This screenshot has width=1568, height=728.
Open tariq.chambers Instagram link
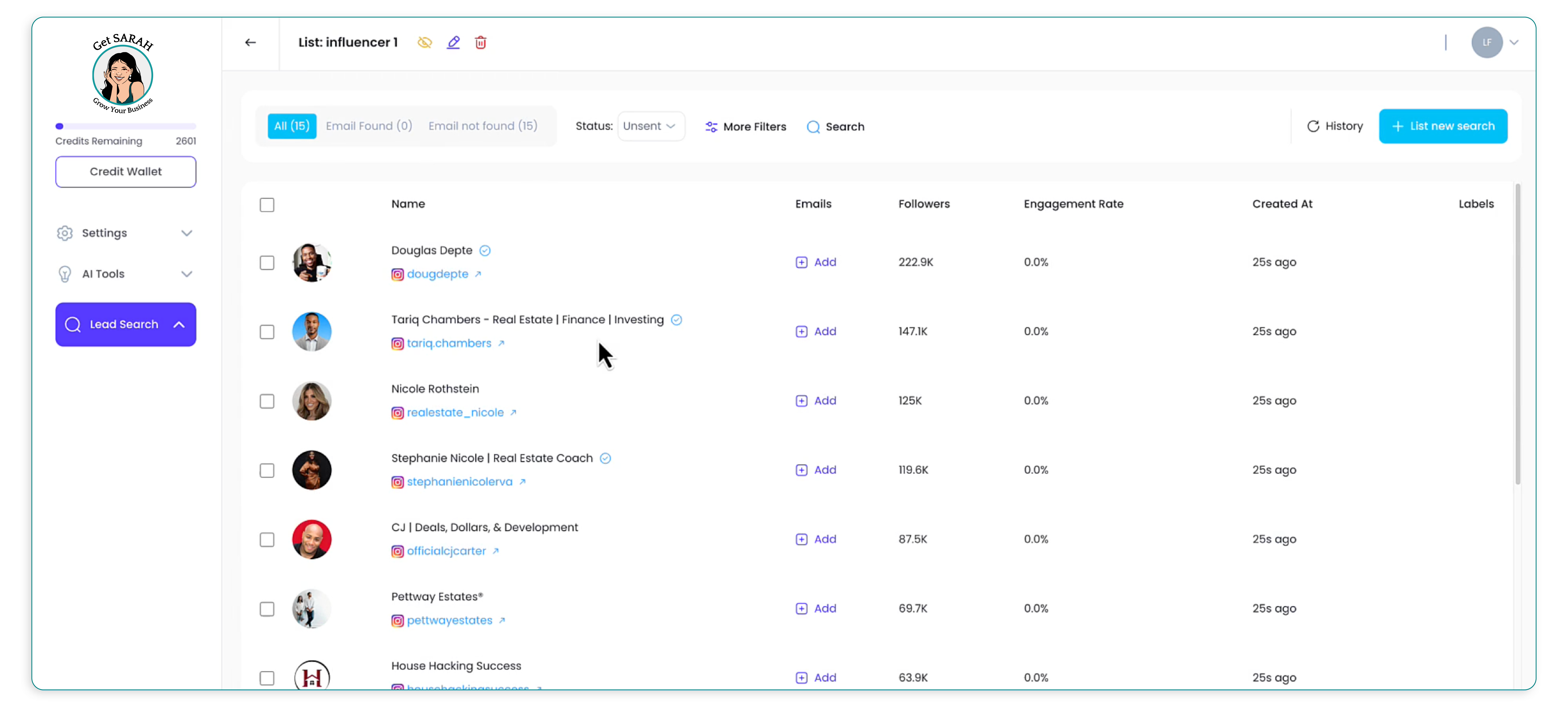pos(449,343)
